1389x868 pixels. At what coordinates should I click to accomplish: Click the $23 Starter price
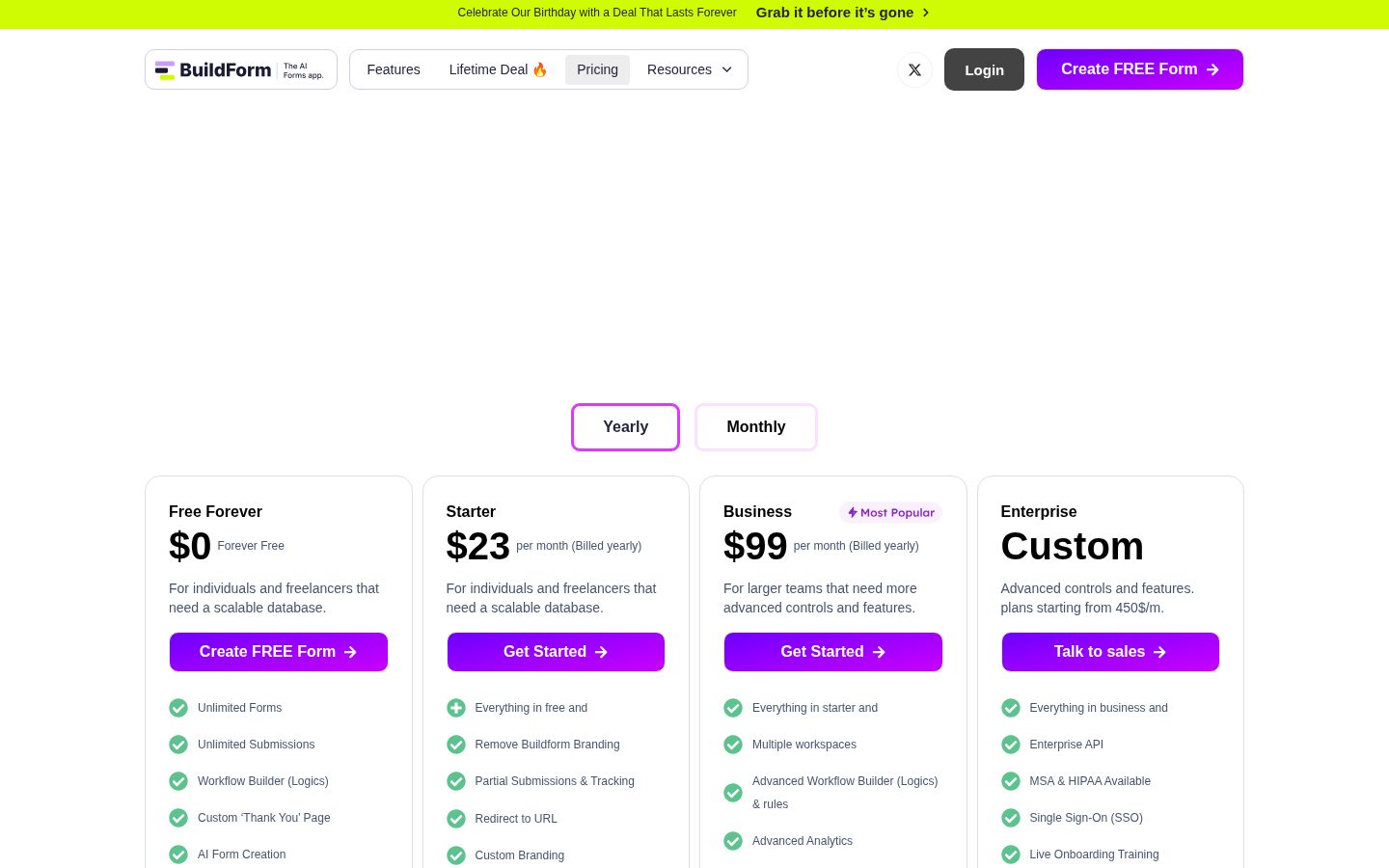(477, 546)
